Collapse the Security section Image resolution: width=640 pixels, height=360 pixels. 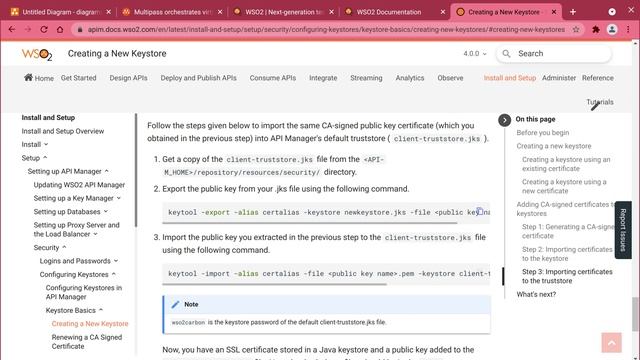pyautogui.click(x=64, y=247)
